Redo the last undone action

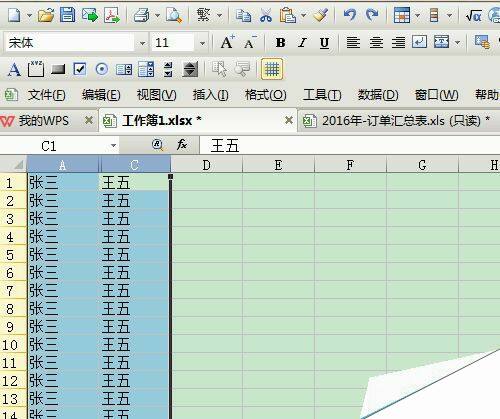pyautogui.click(x=372, y=15)
